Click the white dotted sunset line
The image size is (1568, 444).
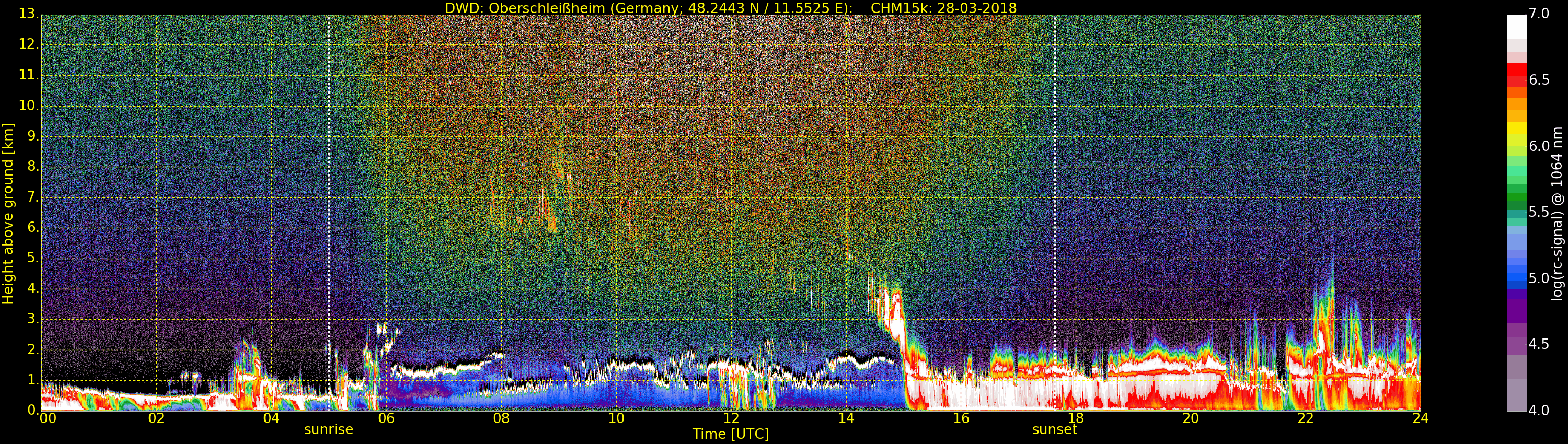pos(1055,213)
